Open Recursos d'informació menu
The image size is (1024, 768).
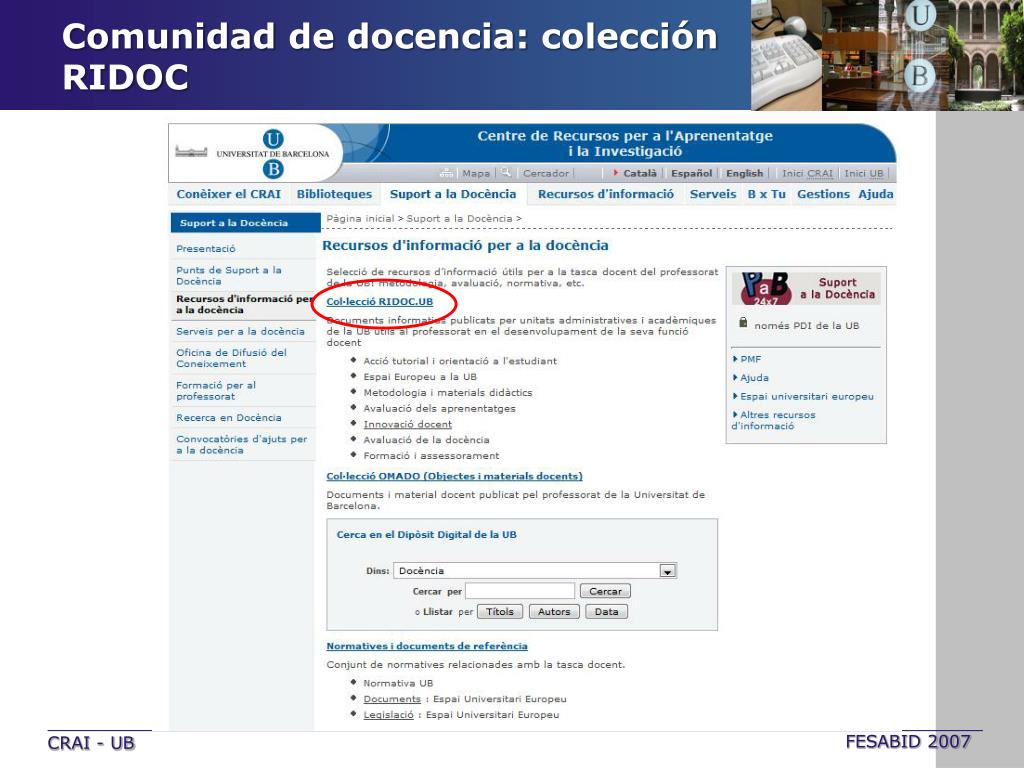click(x=605, y=194)
